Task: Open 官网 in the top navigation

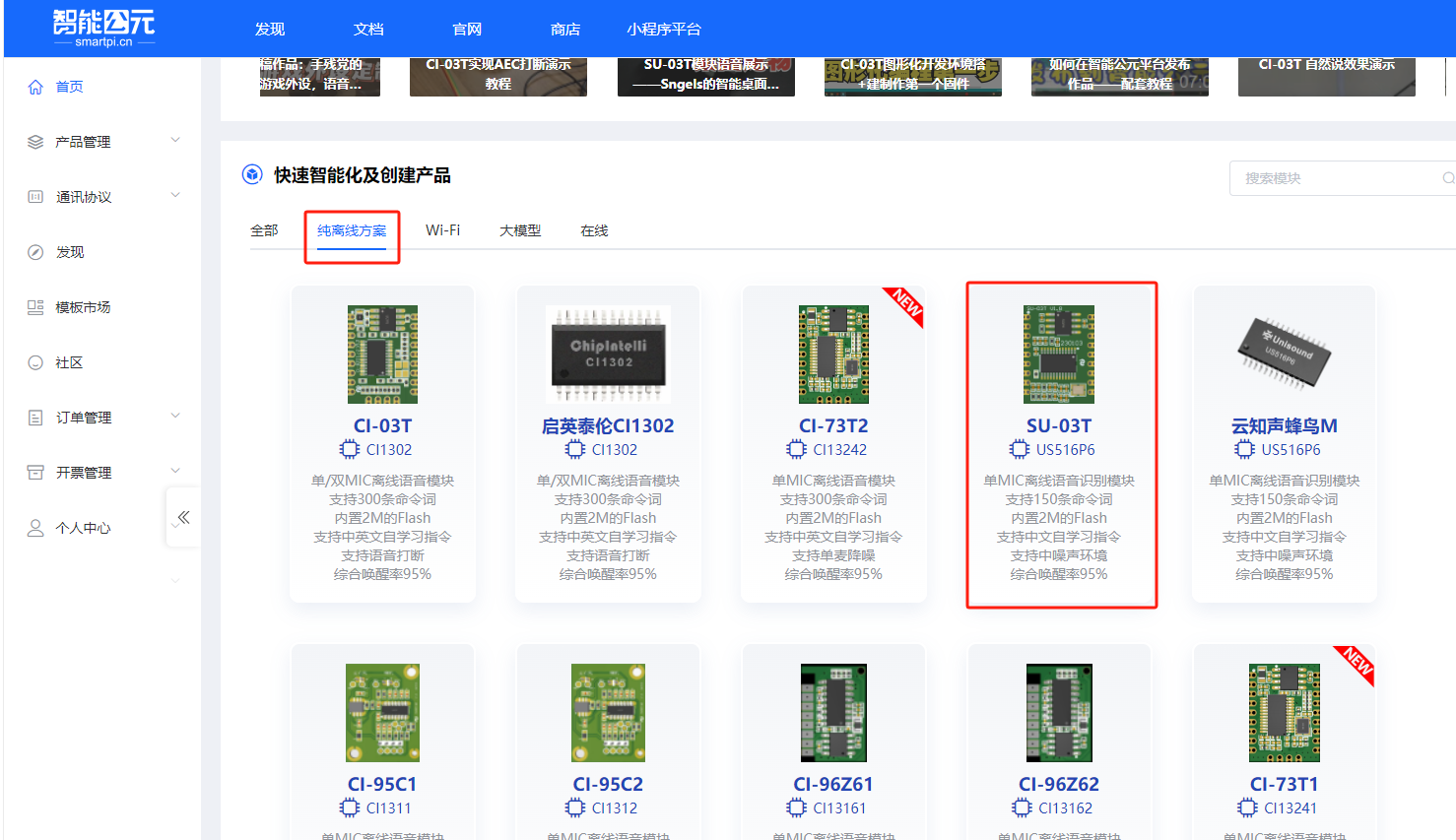Action: 467,30
